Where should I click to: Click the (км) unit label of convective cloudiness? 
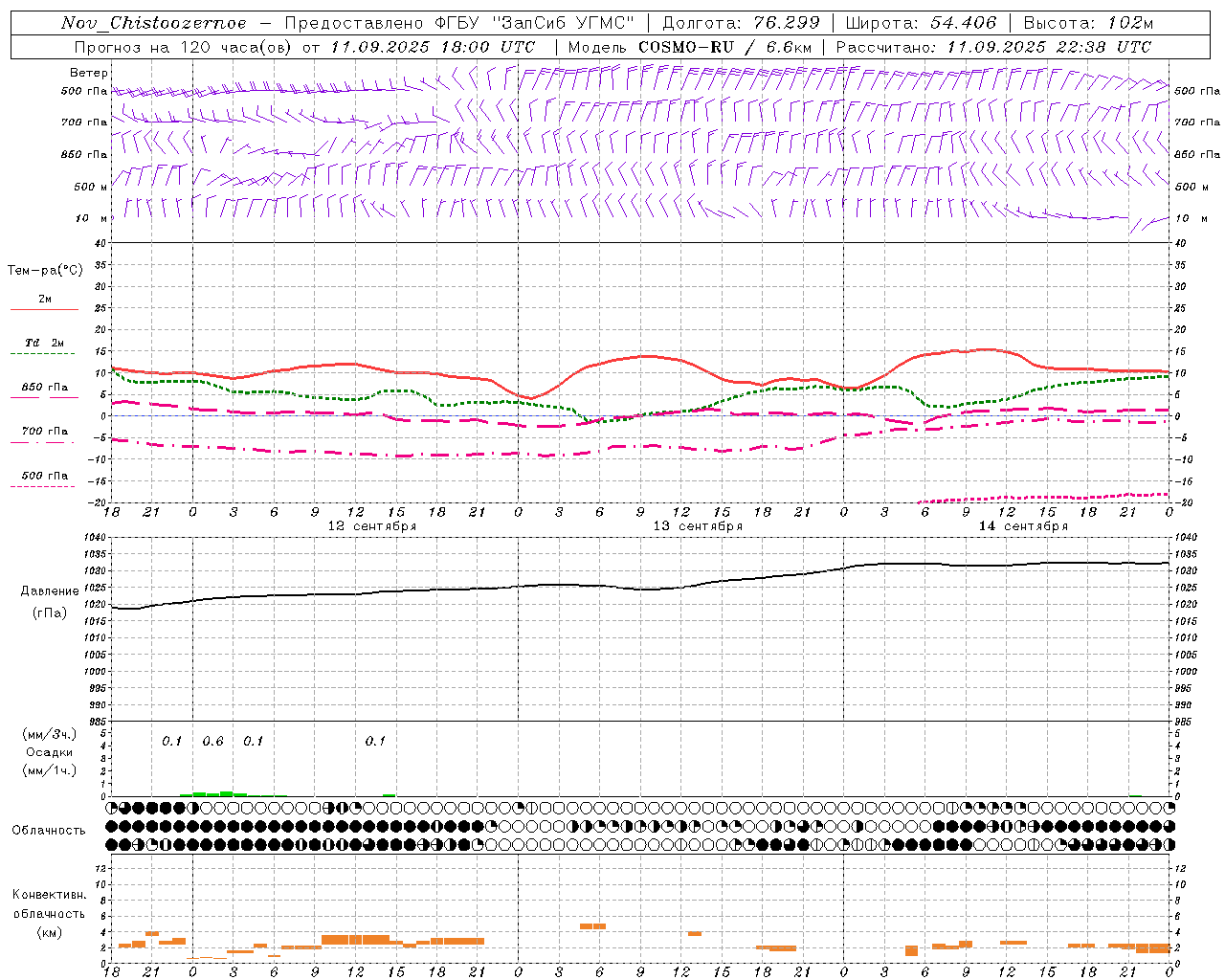[50, 932]
